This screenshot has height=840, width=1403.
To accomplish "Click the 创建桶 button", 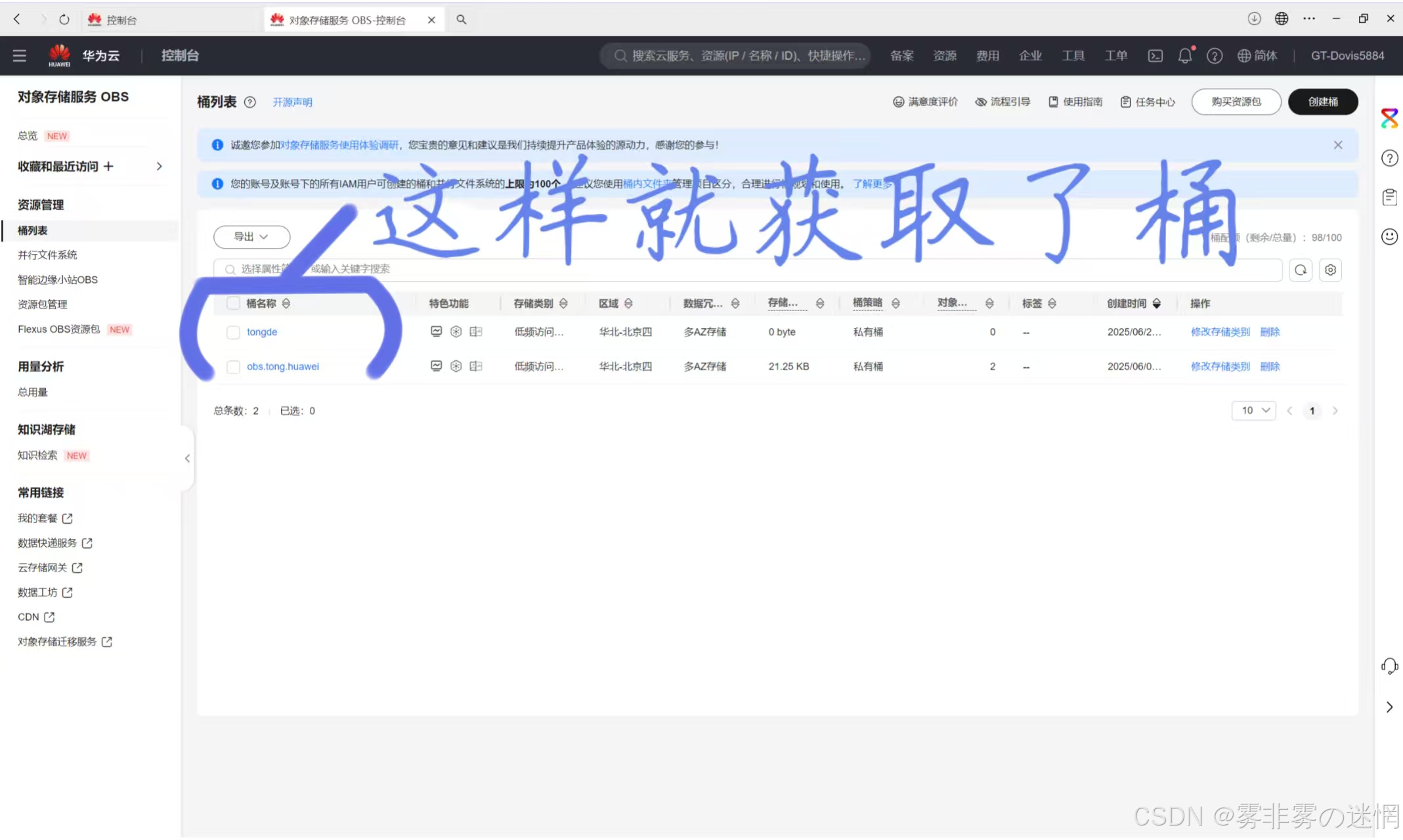I will [x=1322, y=102].
